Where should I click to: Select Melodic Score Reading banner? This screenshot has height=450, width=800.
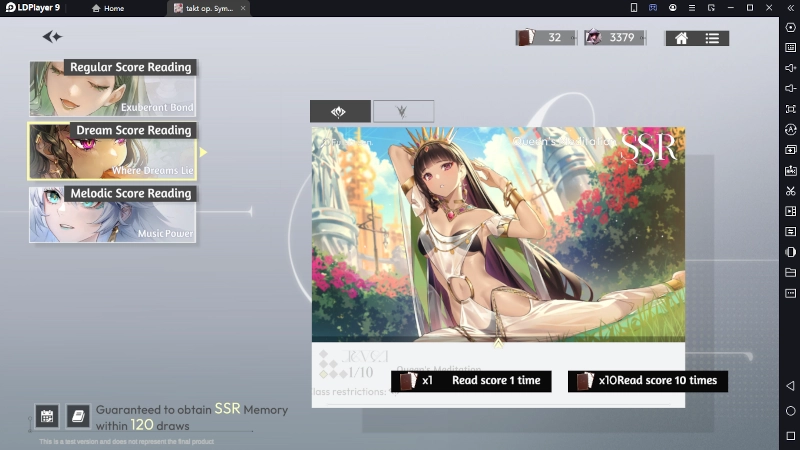coord(112,214)
